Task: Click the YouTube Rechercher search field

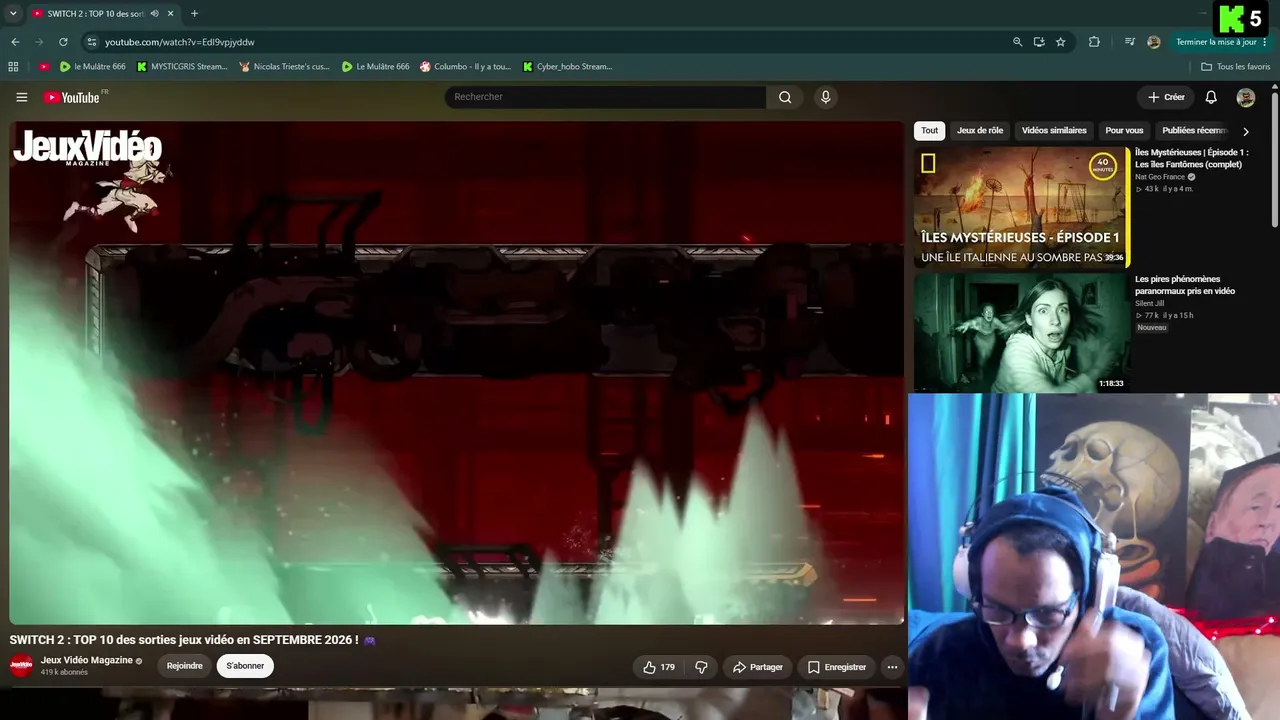Action: point(605,97)
